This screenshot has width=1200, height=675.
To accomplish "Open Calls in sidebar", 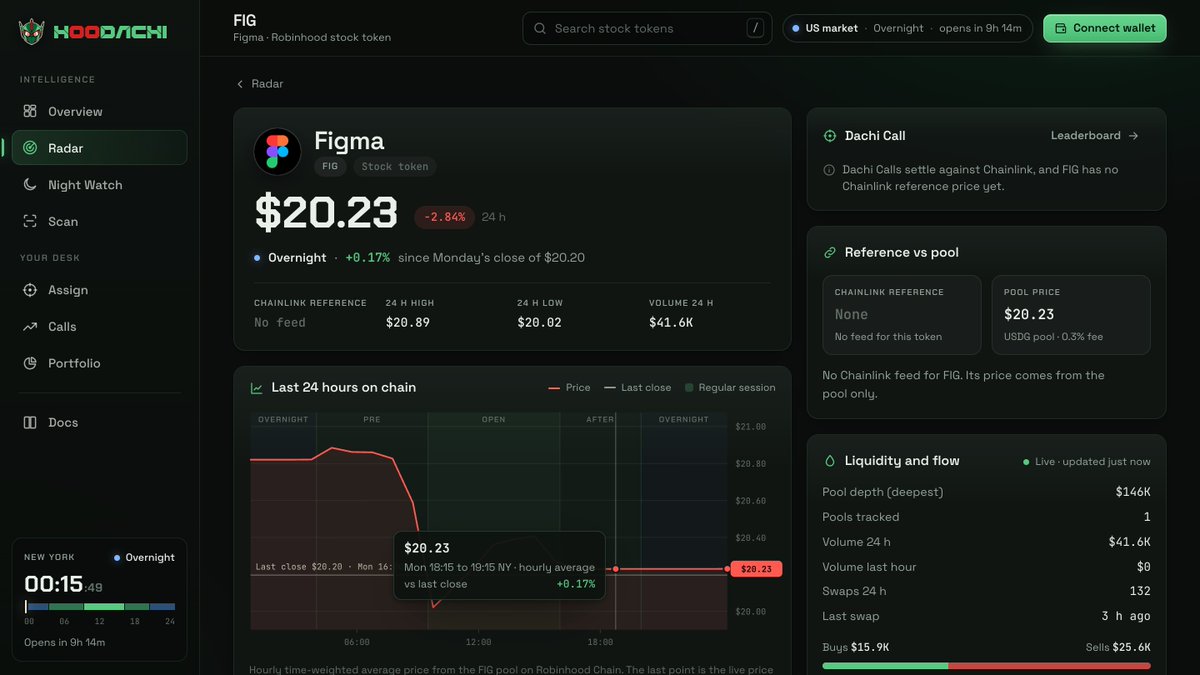I will 99,327.
